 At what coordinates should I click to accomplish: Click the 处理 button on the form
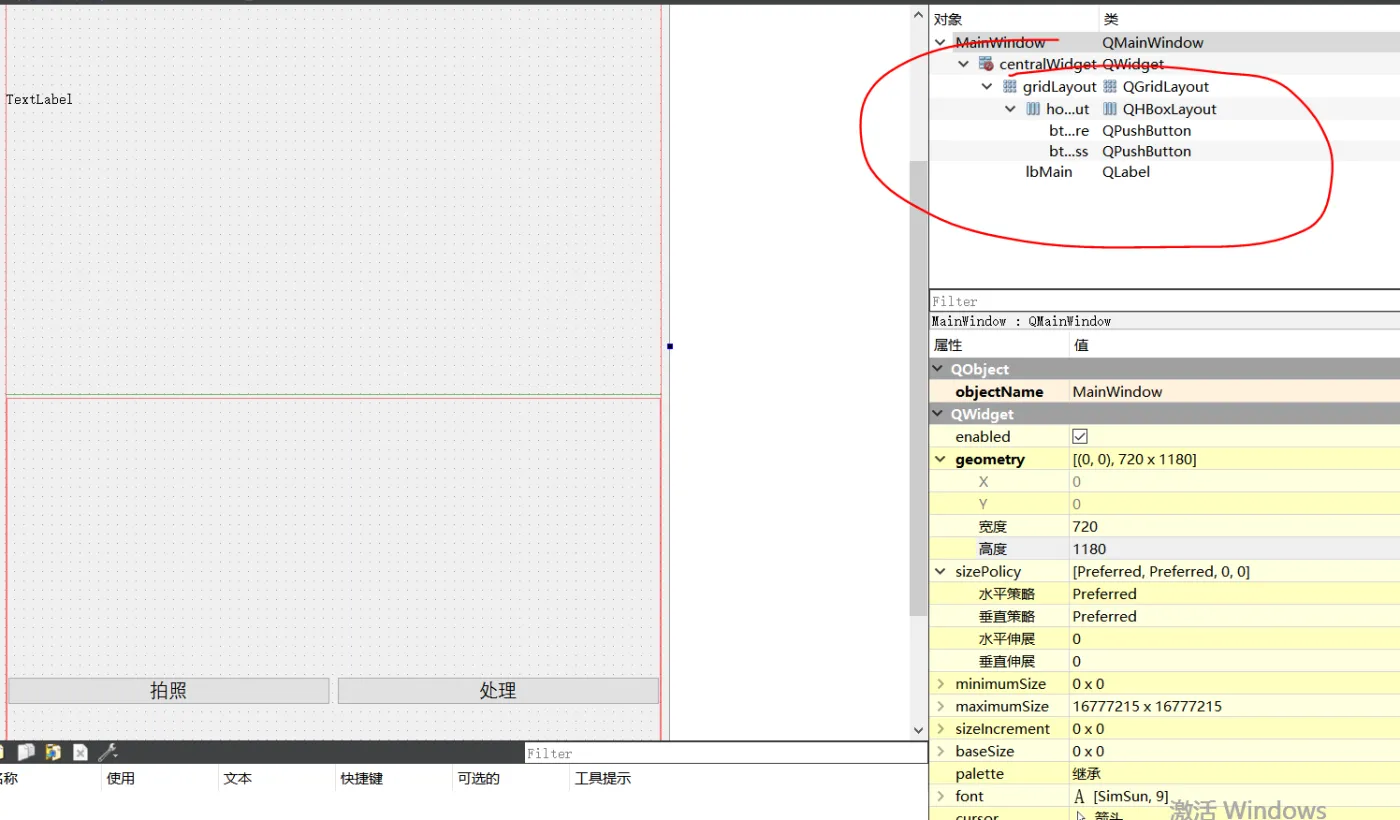(x=498, y=691)
